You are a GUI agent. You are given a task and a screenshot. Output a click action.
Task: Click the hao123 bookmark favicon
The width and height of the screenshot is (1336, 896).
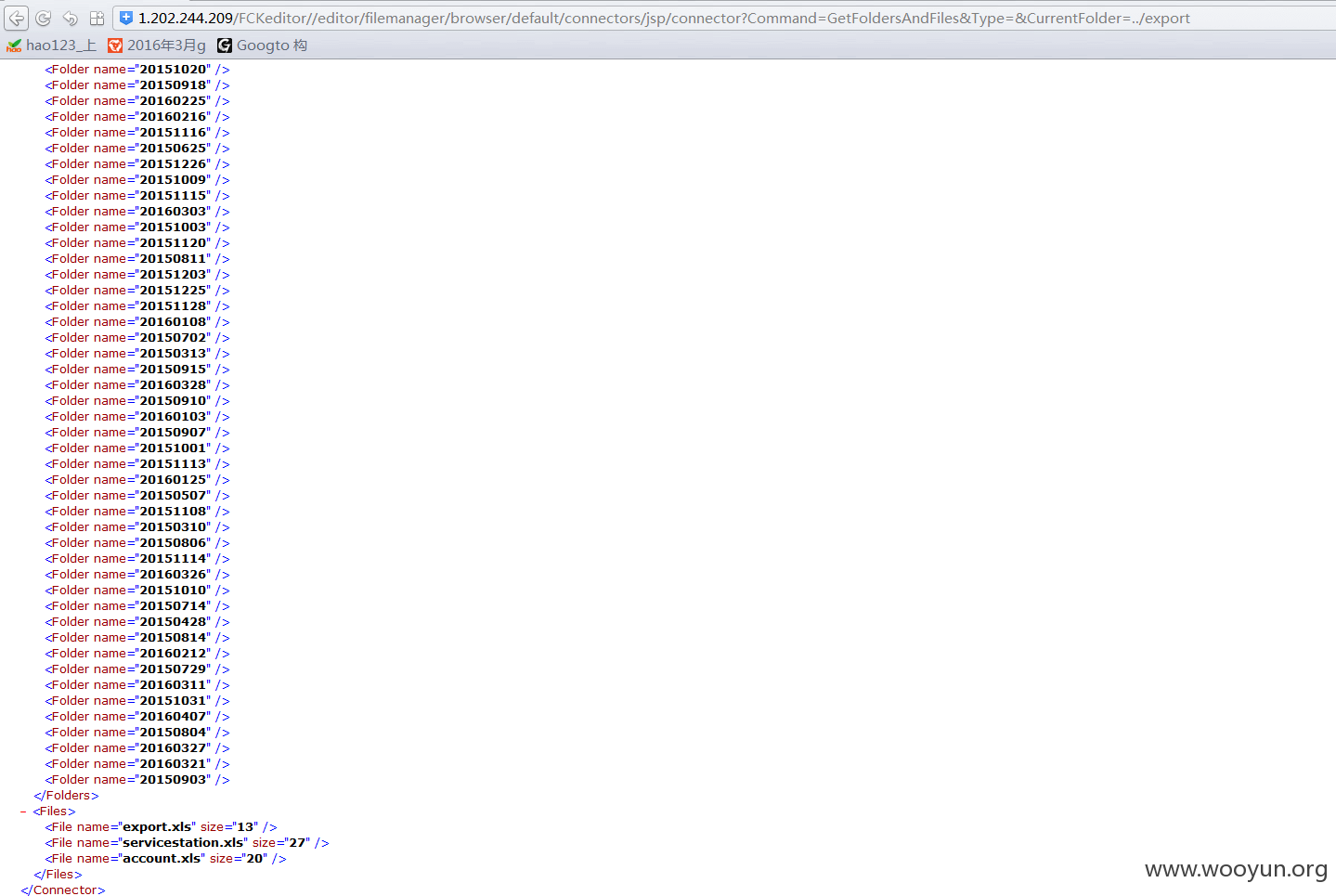14,45
